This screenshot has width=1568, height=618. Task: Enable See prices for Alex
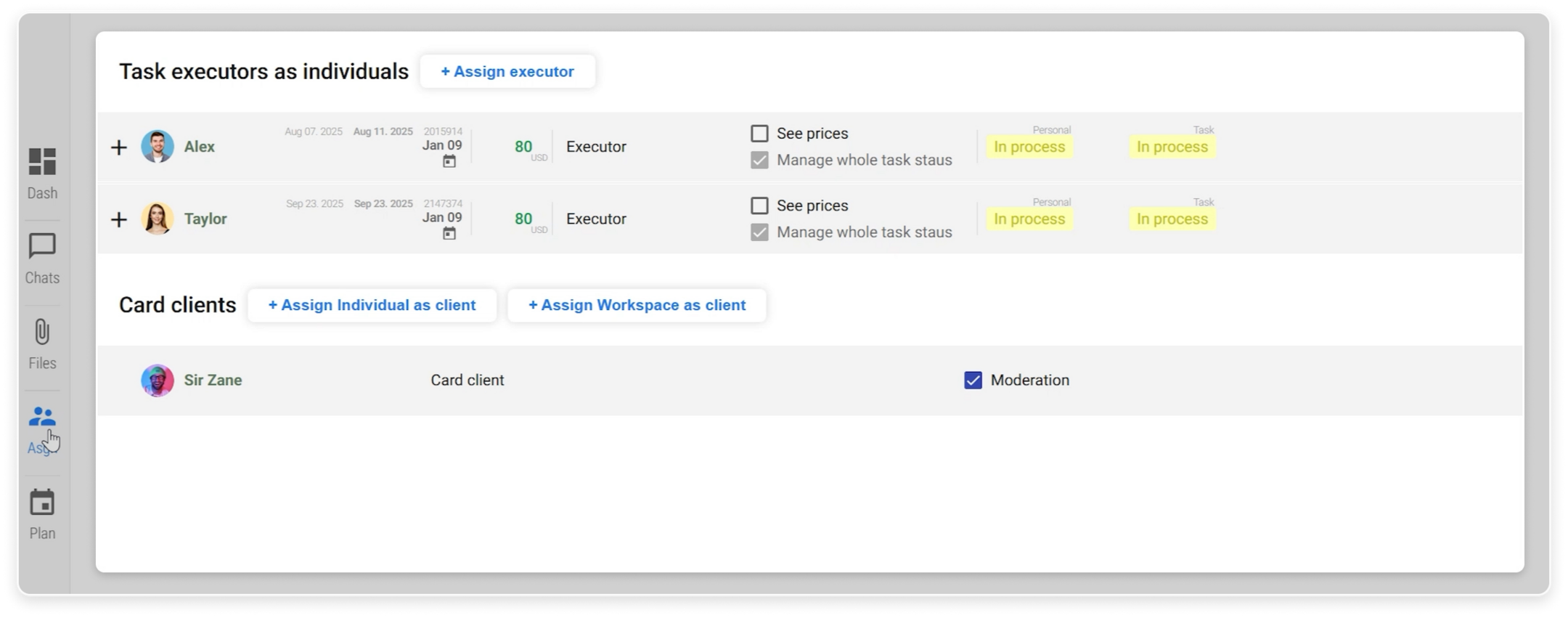tap(759, 134)
